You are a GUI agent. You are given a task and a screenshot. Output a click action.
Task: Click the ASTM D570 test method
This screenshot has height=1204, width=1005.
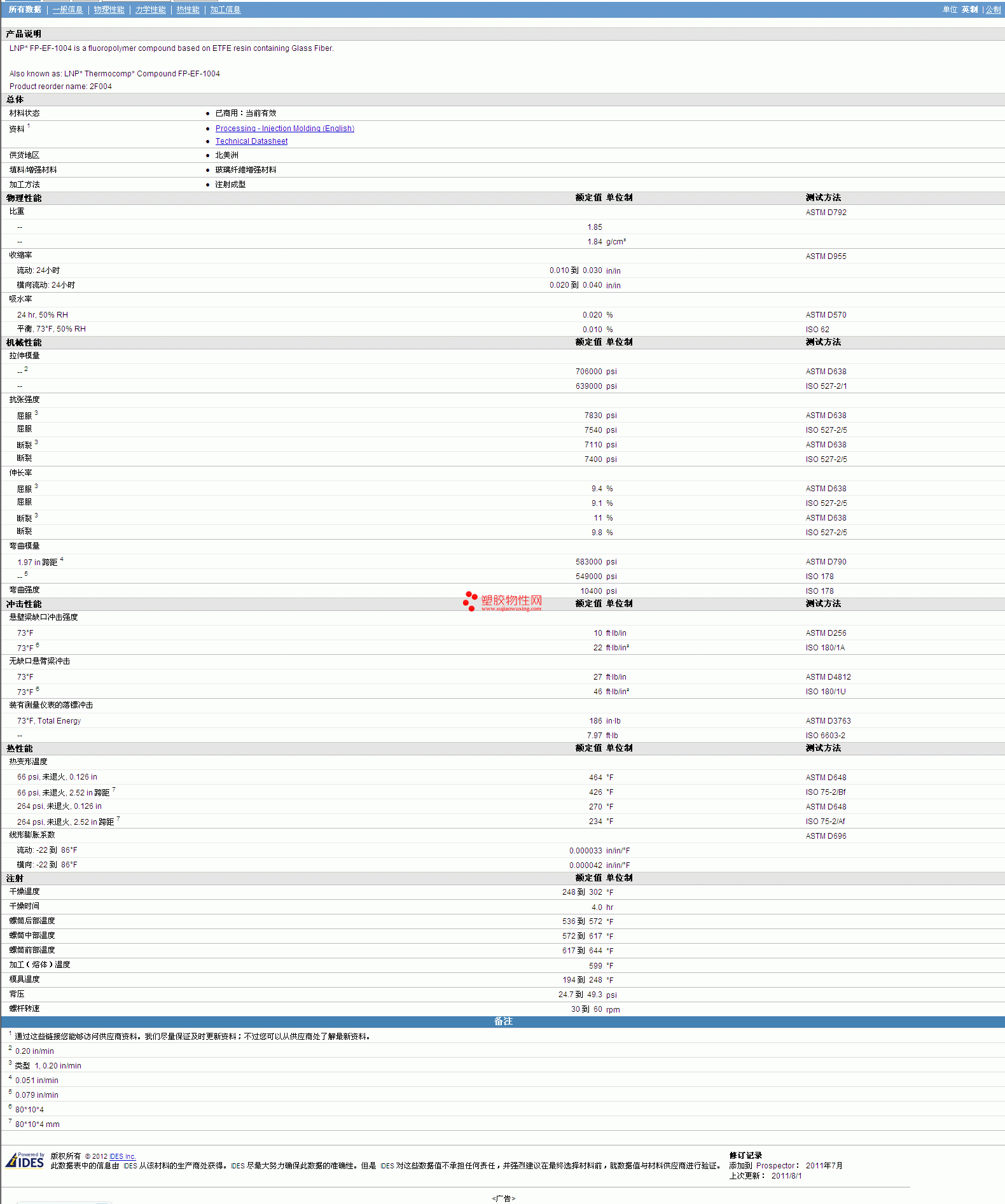[x=826, y=315]
